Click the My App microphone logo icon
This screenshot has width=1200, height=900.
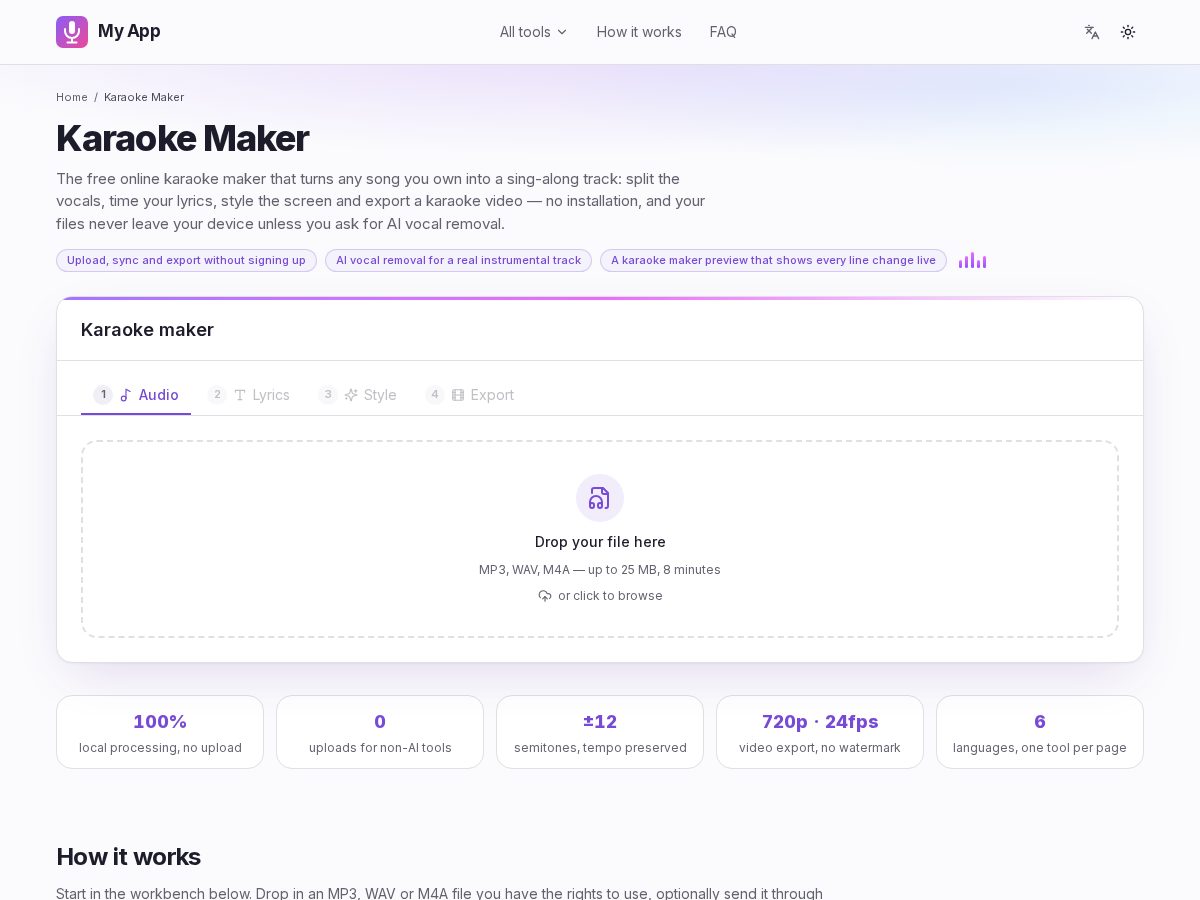[x=72, y=32]
